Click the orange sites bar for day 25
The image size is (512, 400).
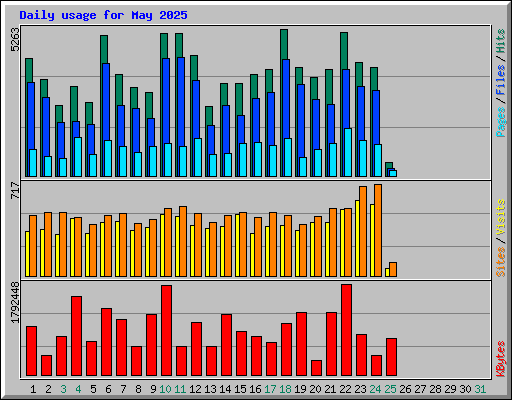pyautogui.click(x=393, y=269)
